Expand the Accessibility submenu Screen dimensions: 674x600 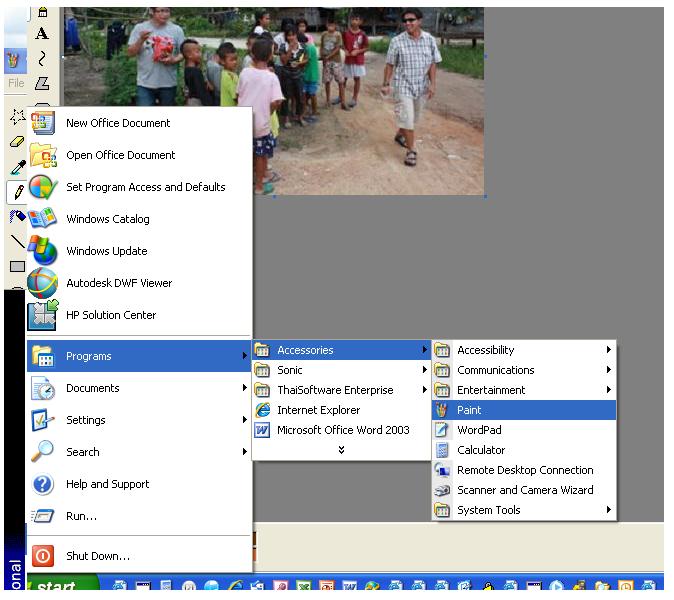[485, 350]
